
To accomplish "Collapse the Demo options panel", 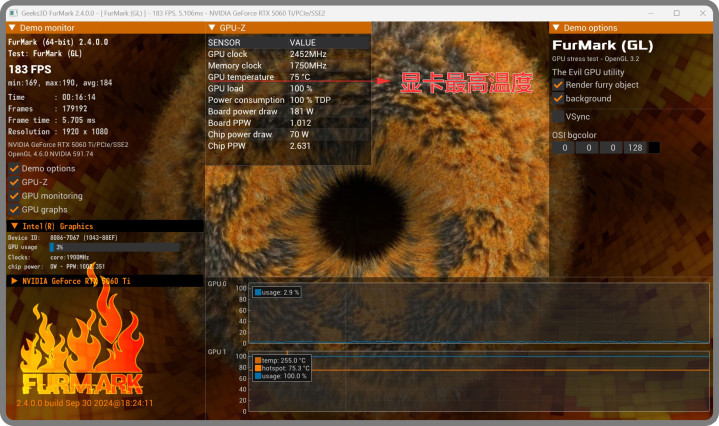I will point(556,28).
